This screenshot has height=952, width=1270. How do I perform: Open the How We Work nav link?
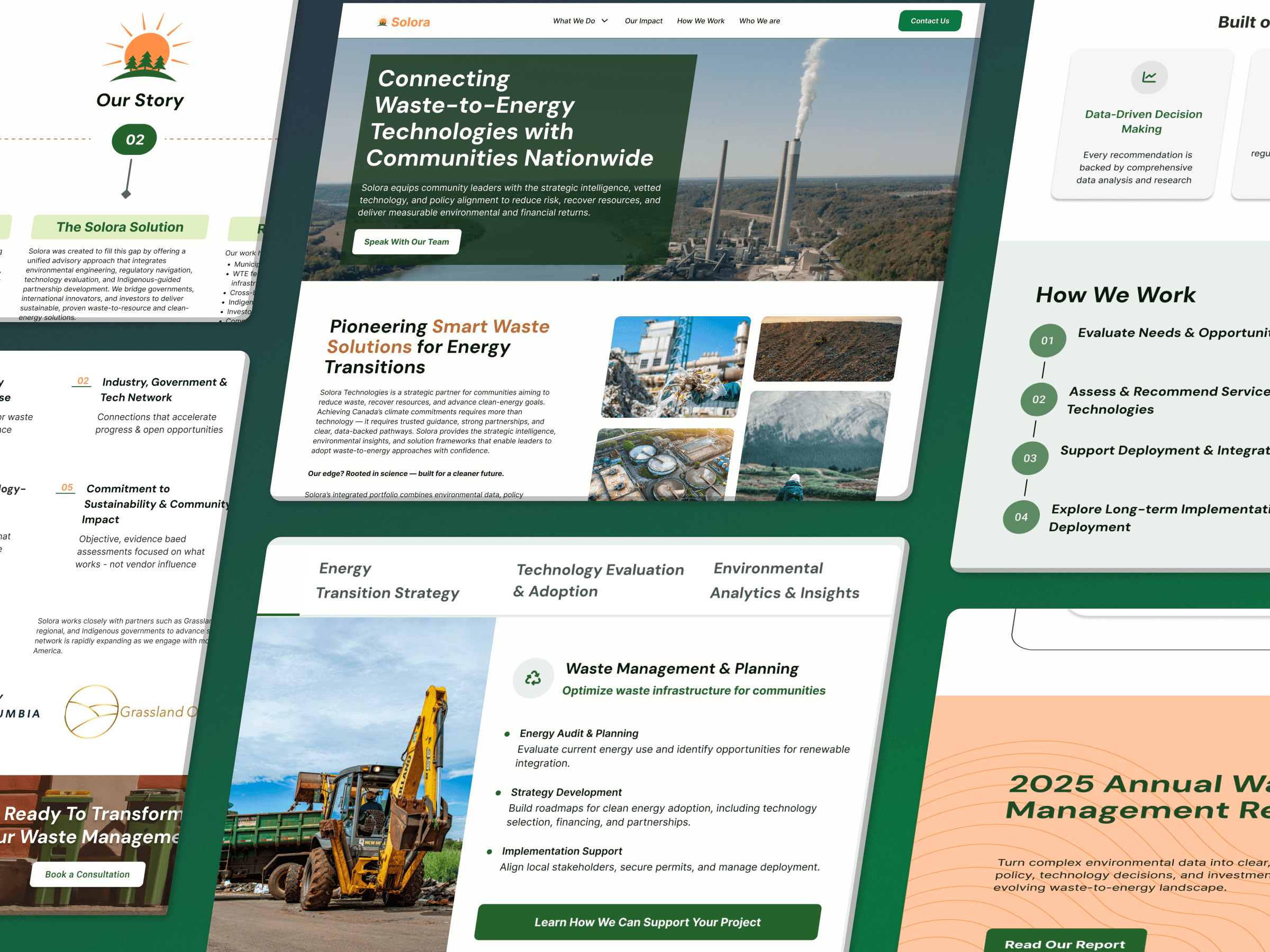coord(701,21)
